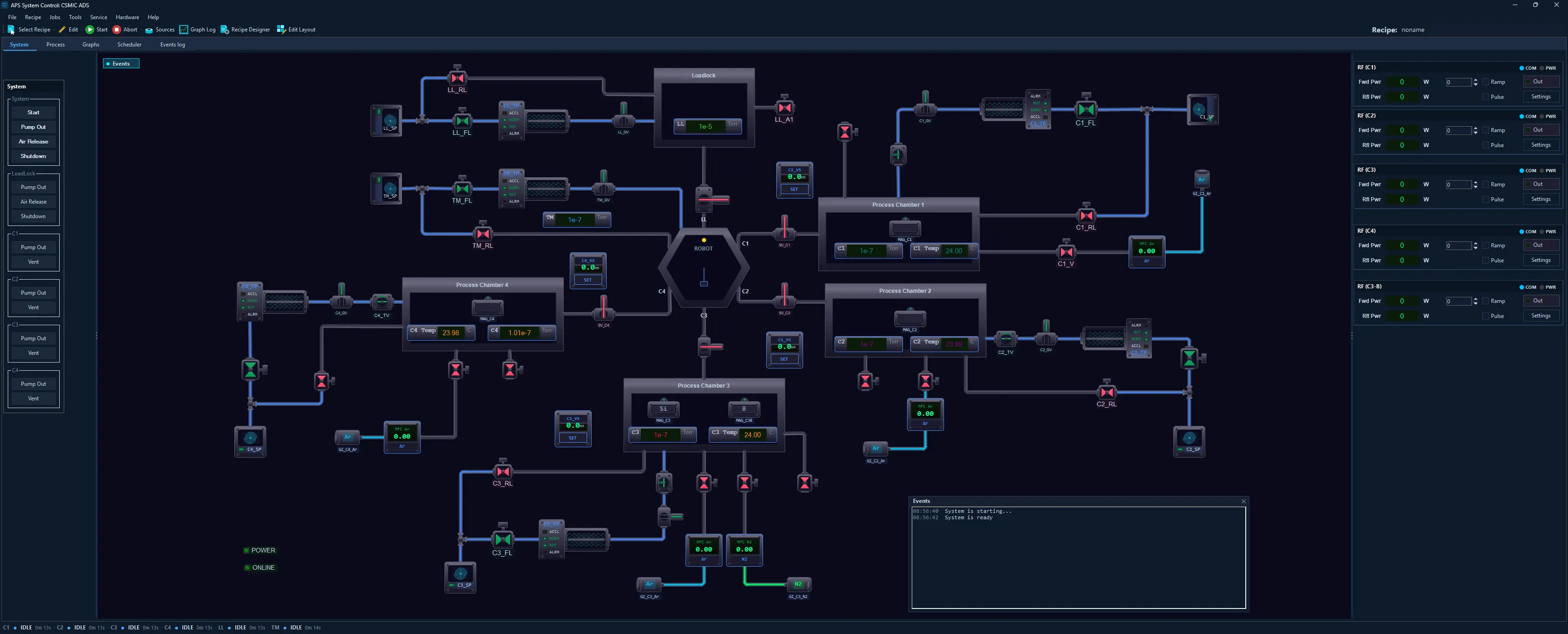Switch to the Events log tab
The height and width of the screenshot is (634, 1568).
point(172,45)
